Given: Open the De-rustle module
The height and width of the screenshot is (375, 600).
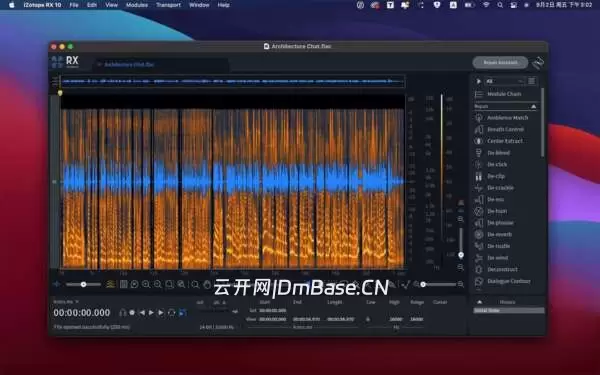Looking at the screenshot, I should 498,246.
